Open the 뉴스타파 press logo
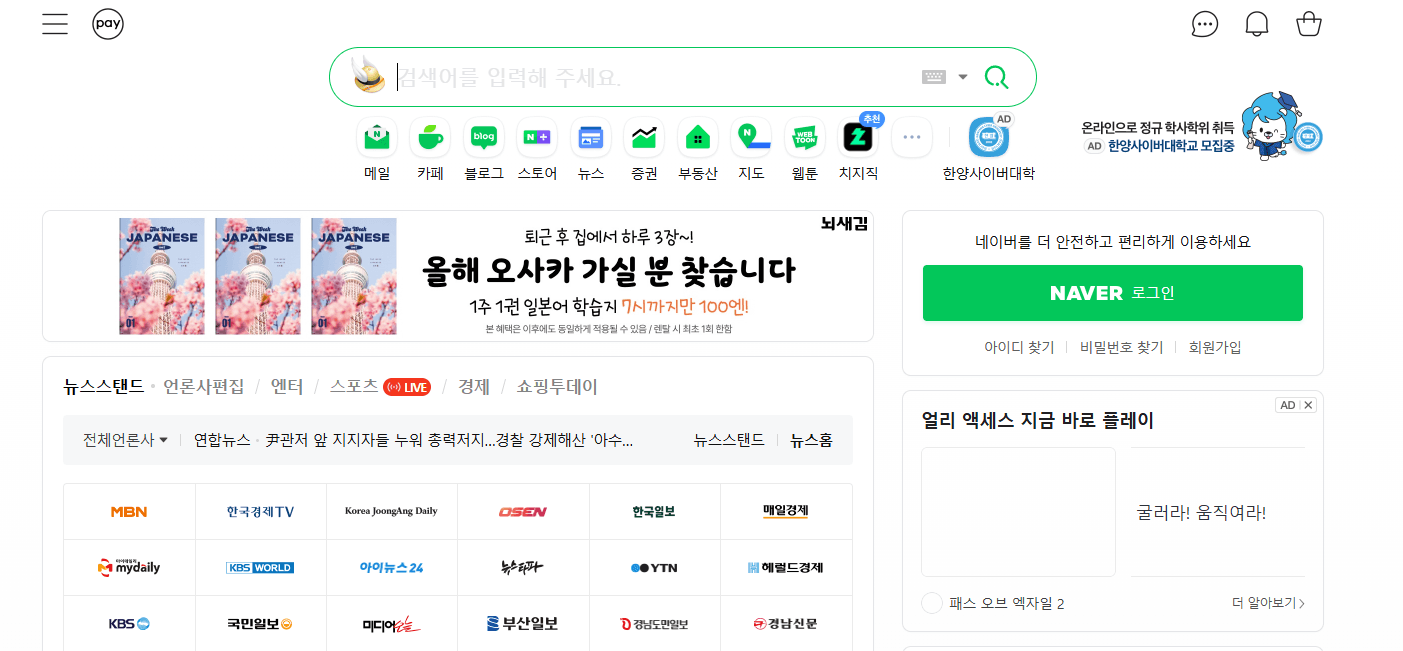Image resolution: width=1403 pixels, height=651 pixels. tap(523, 568)
